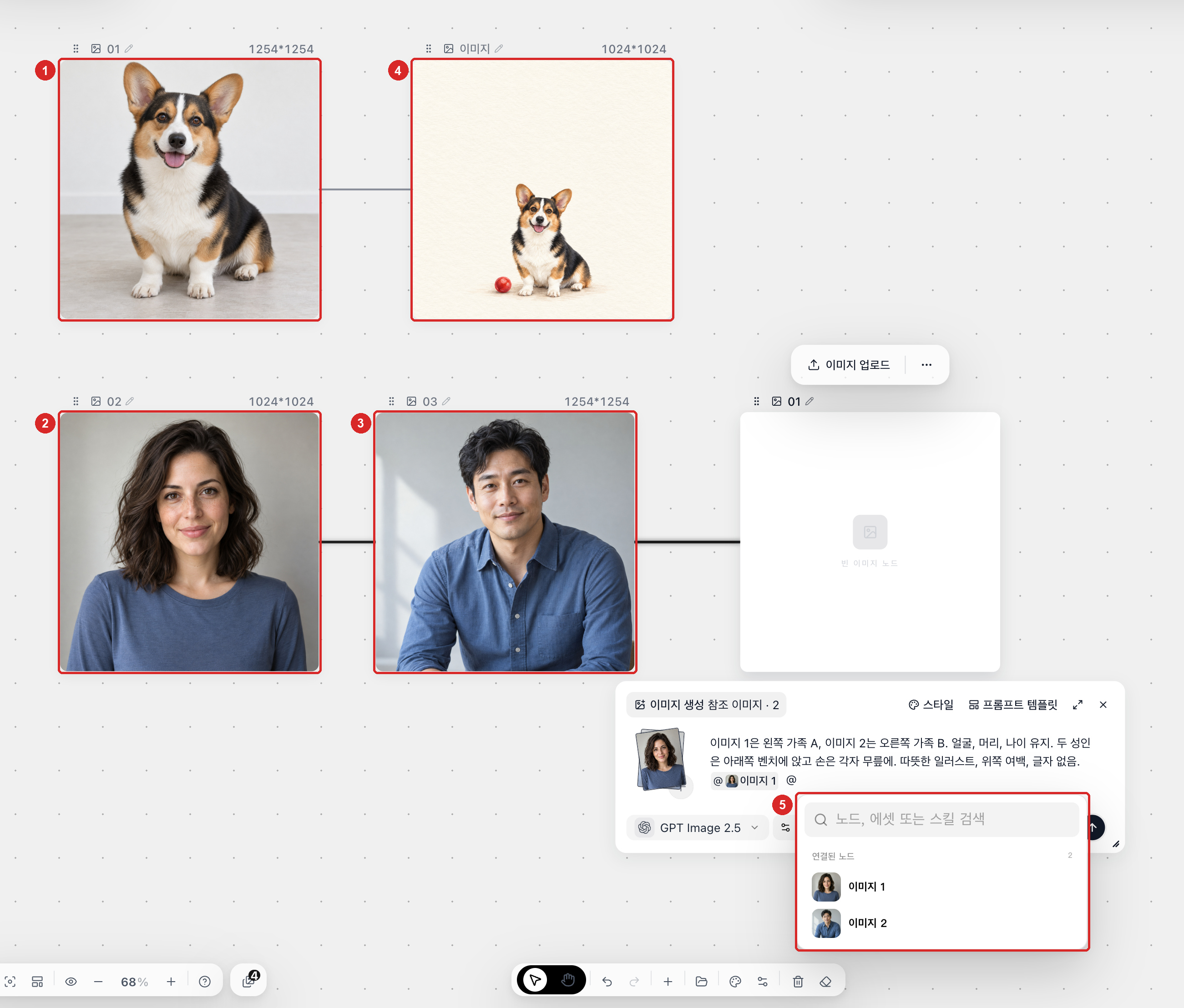The width and height of the screenshot is (1184, 1008).
Task: Click the 이미지 생성 참조 이미지 · 2 chip
Action: point(706,705)
